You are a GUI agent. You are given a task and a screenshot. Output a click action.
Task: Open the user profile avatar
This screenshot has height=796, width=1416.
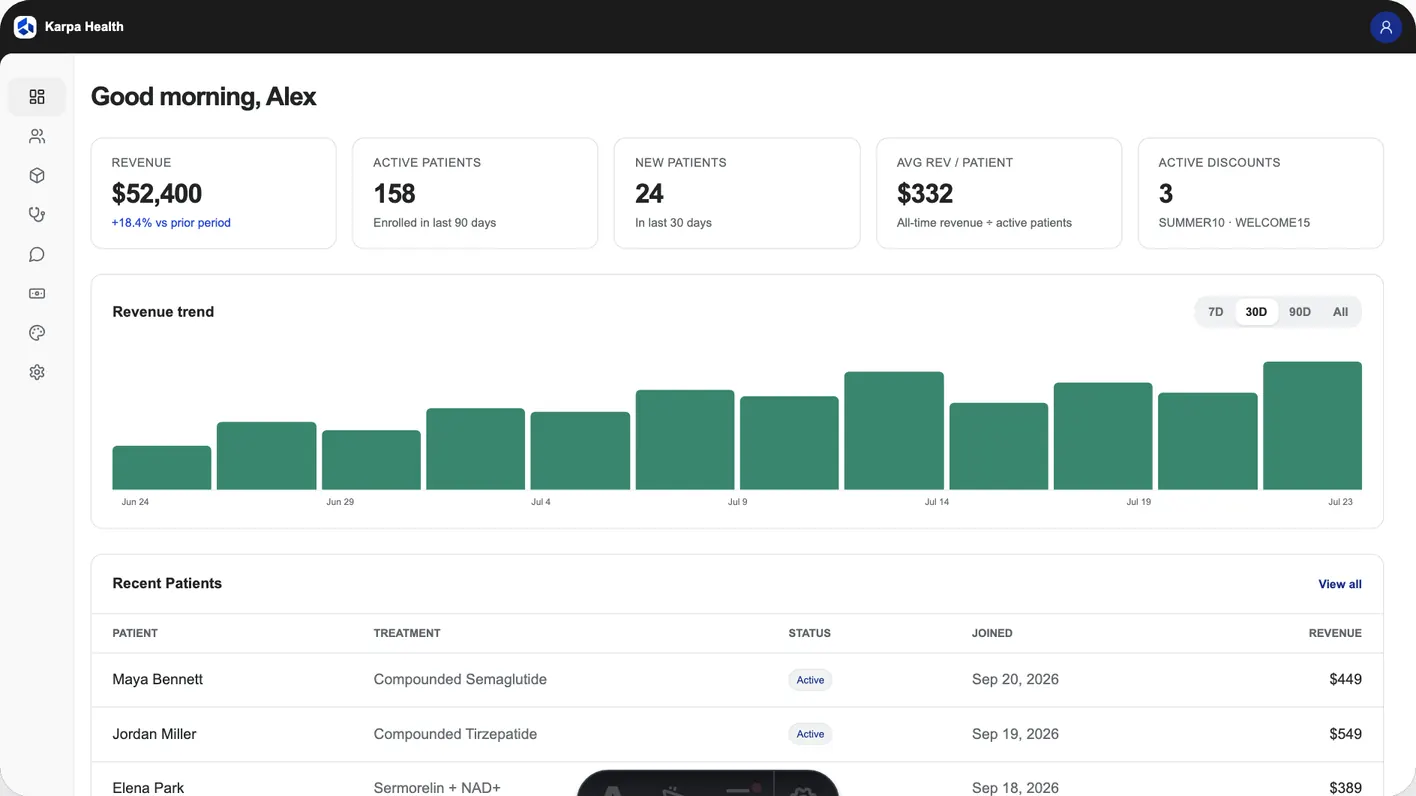[1385, 27]
